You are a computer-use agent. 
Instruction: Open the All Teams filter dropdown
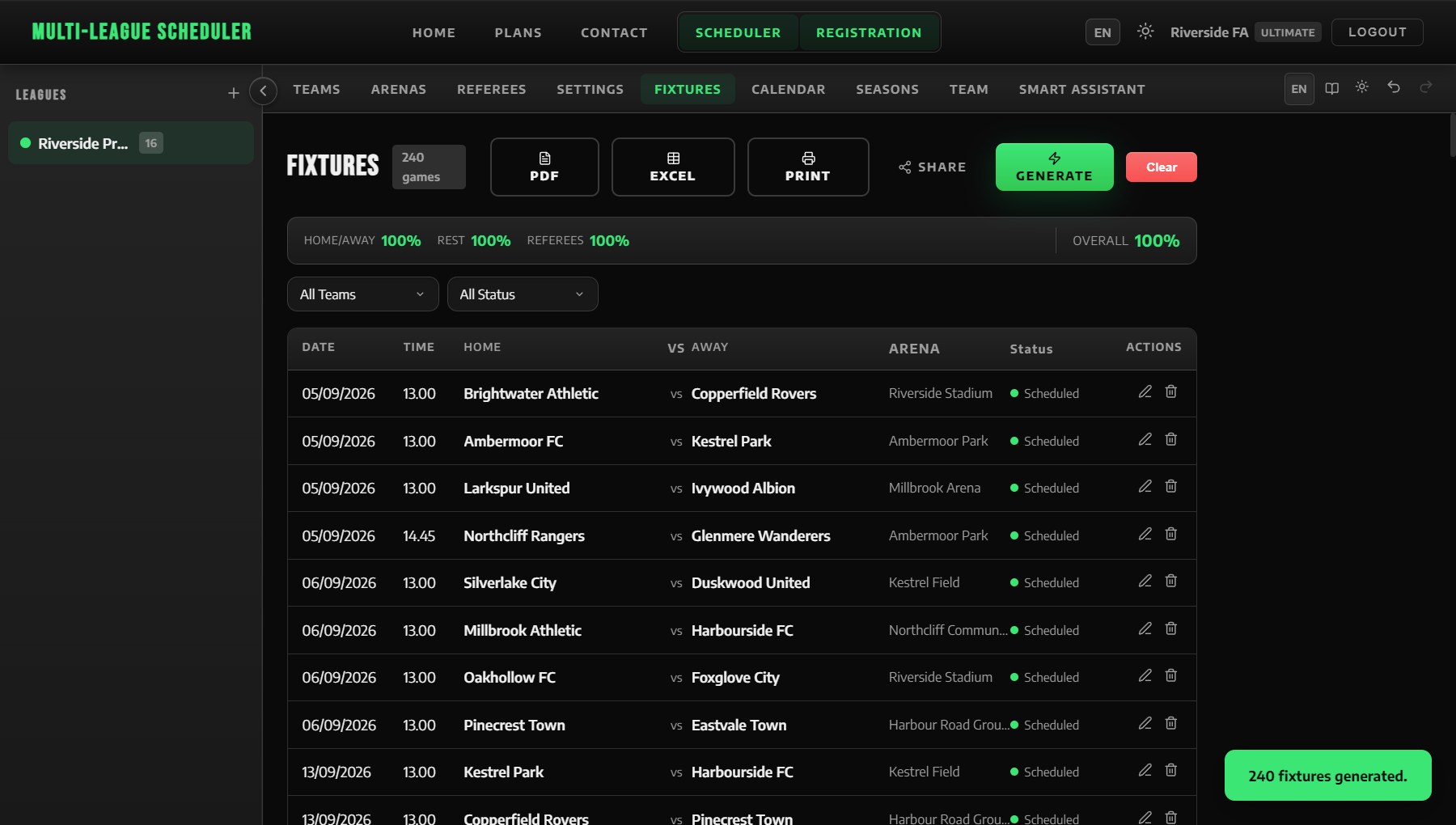[x=362, y=294]
